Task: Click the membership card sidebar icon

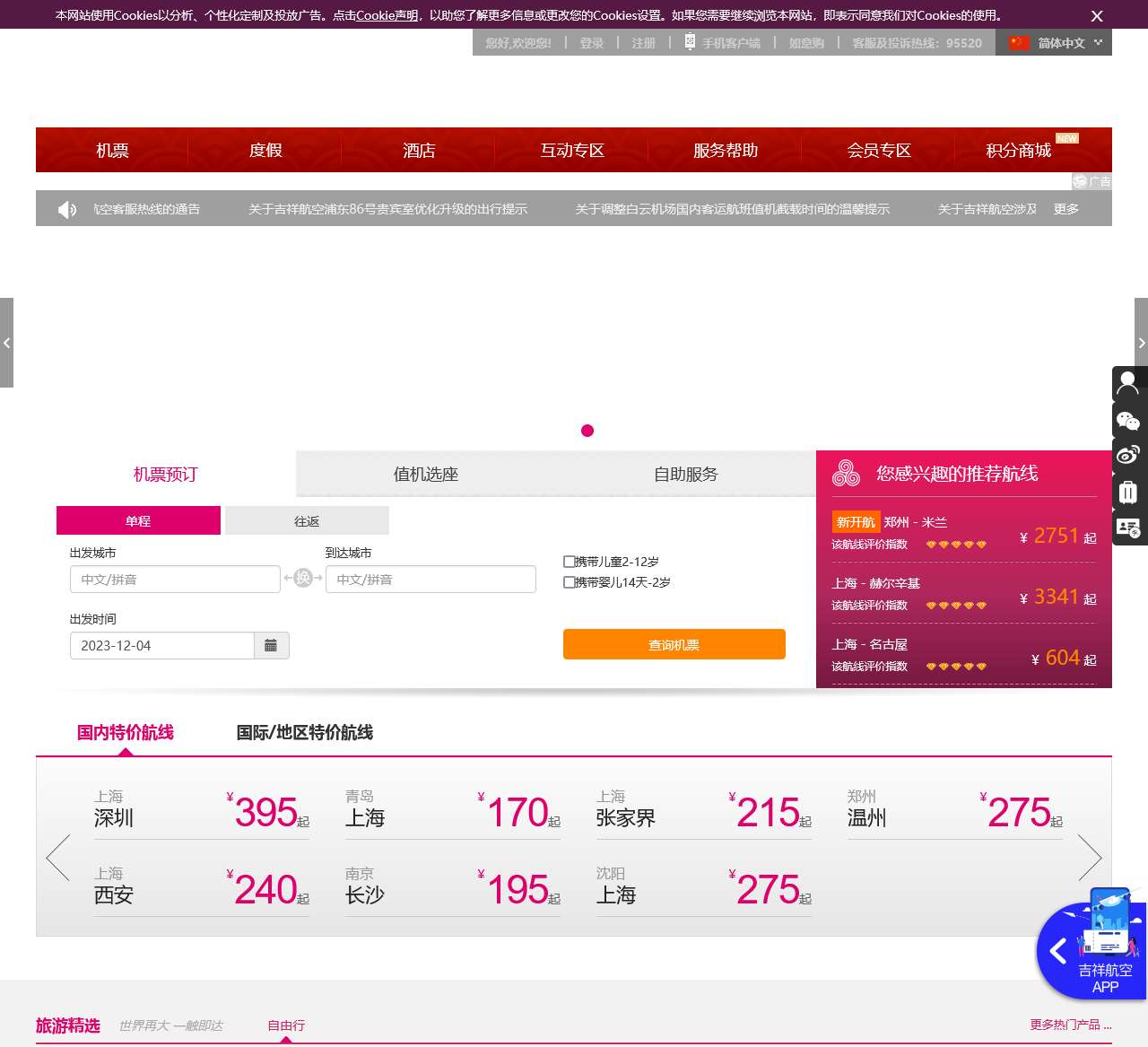Action: (1128, 528)
